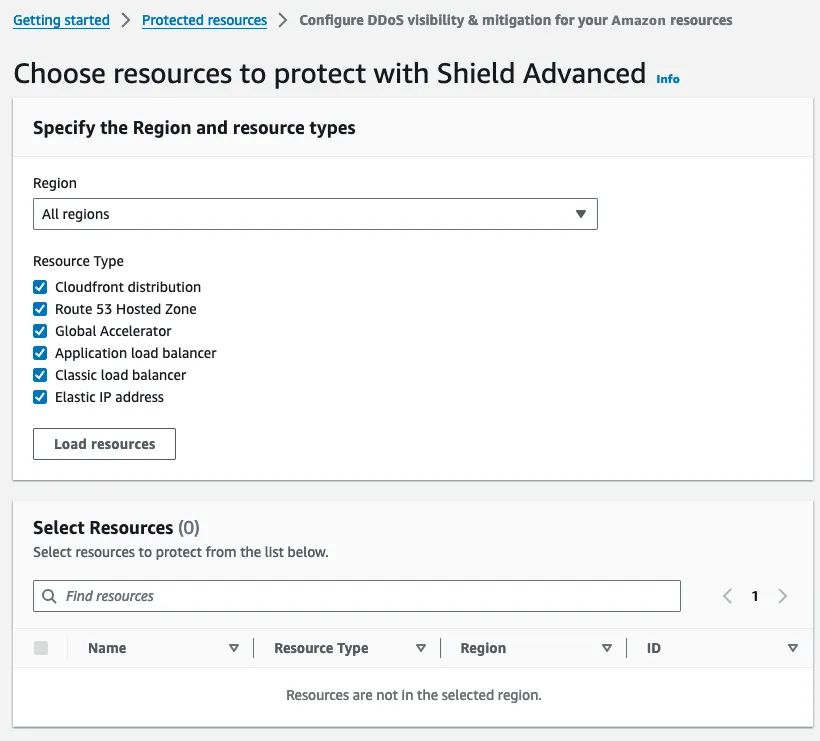Screen dimensions: 820x741
Task: Deselect Classic load balancer checkbox
Action: (40, 375)
